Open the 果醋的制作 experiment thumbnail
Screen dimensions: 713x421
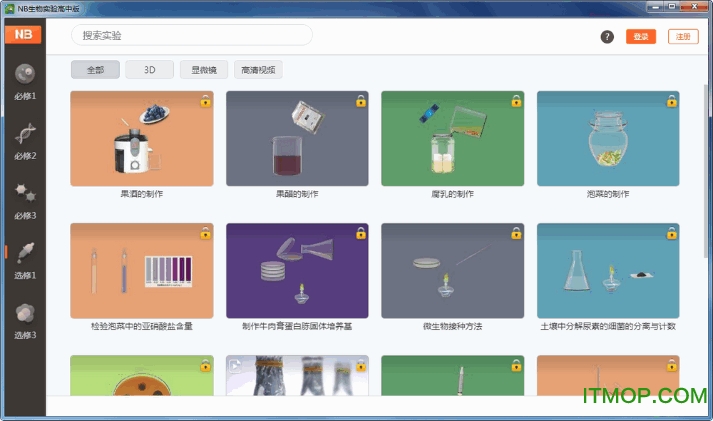coord(297,138)
